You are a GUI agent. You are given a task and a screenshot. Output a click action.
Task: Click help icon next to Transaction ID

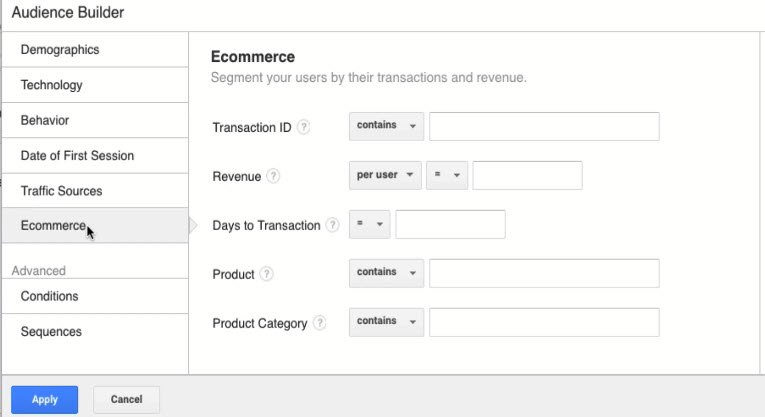click(x=304, y=127)
